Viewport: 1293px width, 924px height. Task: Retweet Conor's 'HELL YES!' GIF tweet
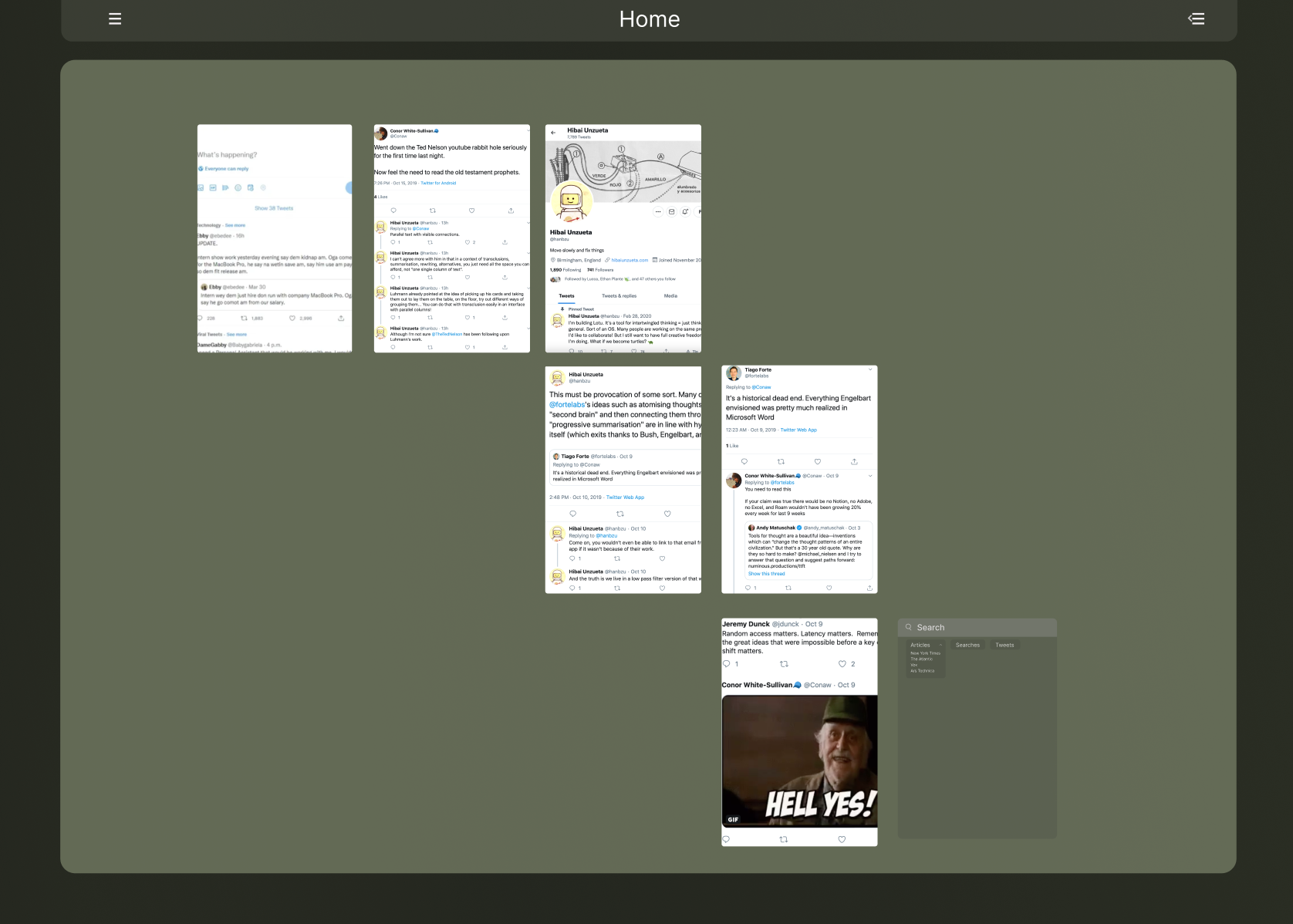pos(784,839)
